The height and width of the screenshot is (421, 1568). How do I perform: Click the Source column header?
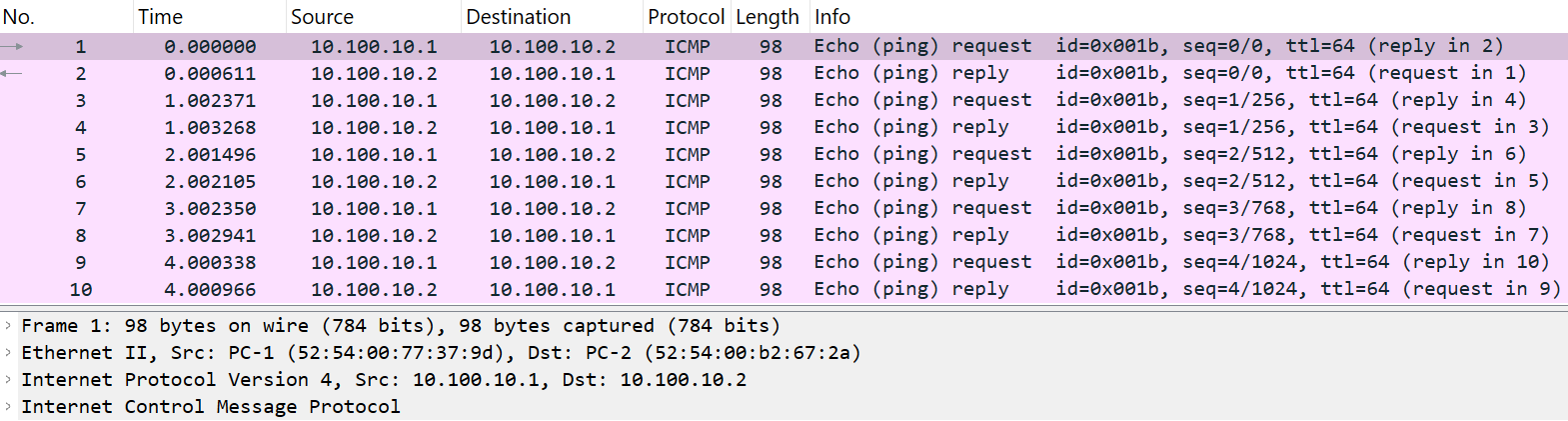pos(322,17)
